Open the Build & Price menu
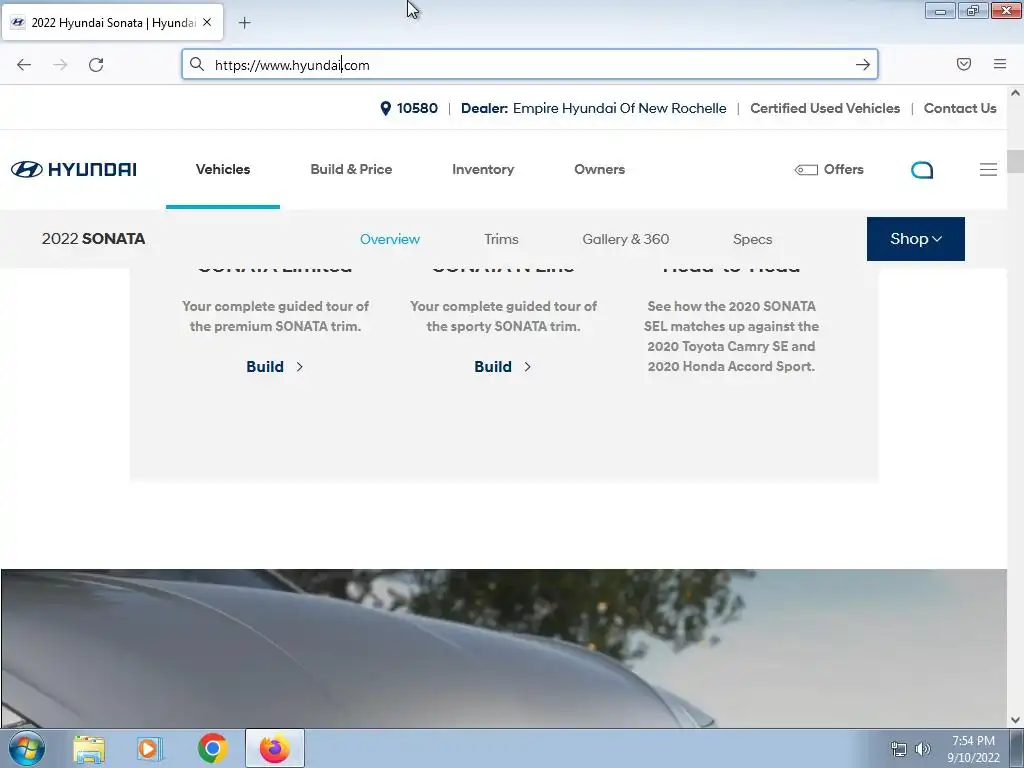Viewport: 1024px width, 768px height. (351, 169)
